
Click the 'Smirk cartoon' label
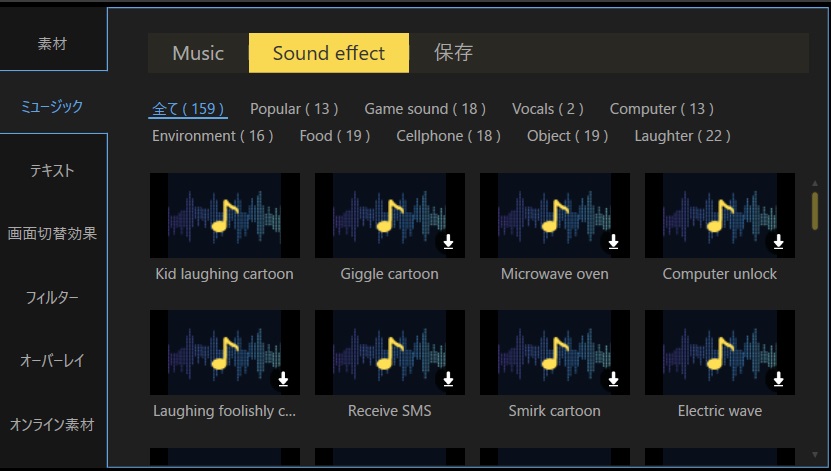click(x=555, y=411)
